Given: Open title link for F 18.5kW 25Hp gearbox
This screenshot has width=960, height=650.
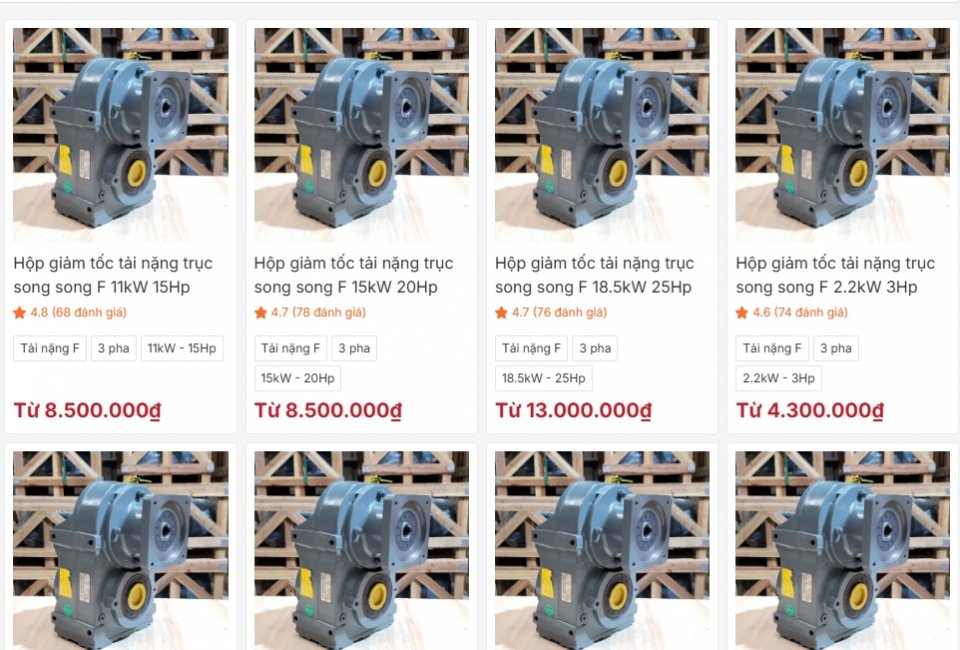Looking at the screenshot, I should [x=594, y=275].
